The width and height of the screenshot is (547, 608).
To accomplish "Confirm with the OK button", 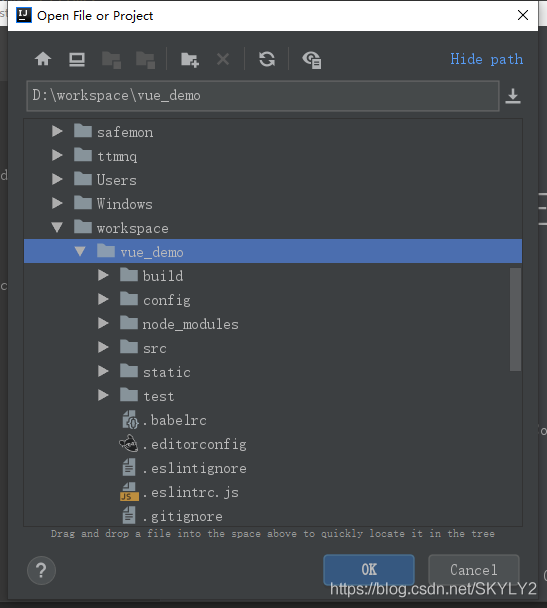I will (x=369, y=570).
